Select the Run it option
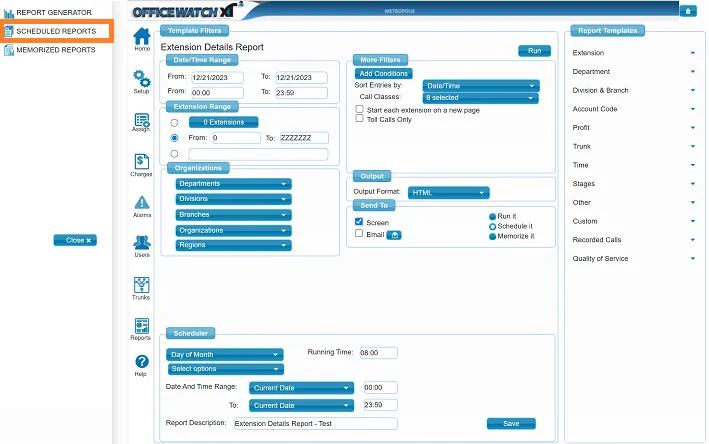The width and height of the screenshot is (709, 444). tap(492, 217)
